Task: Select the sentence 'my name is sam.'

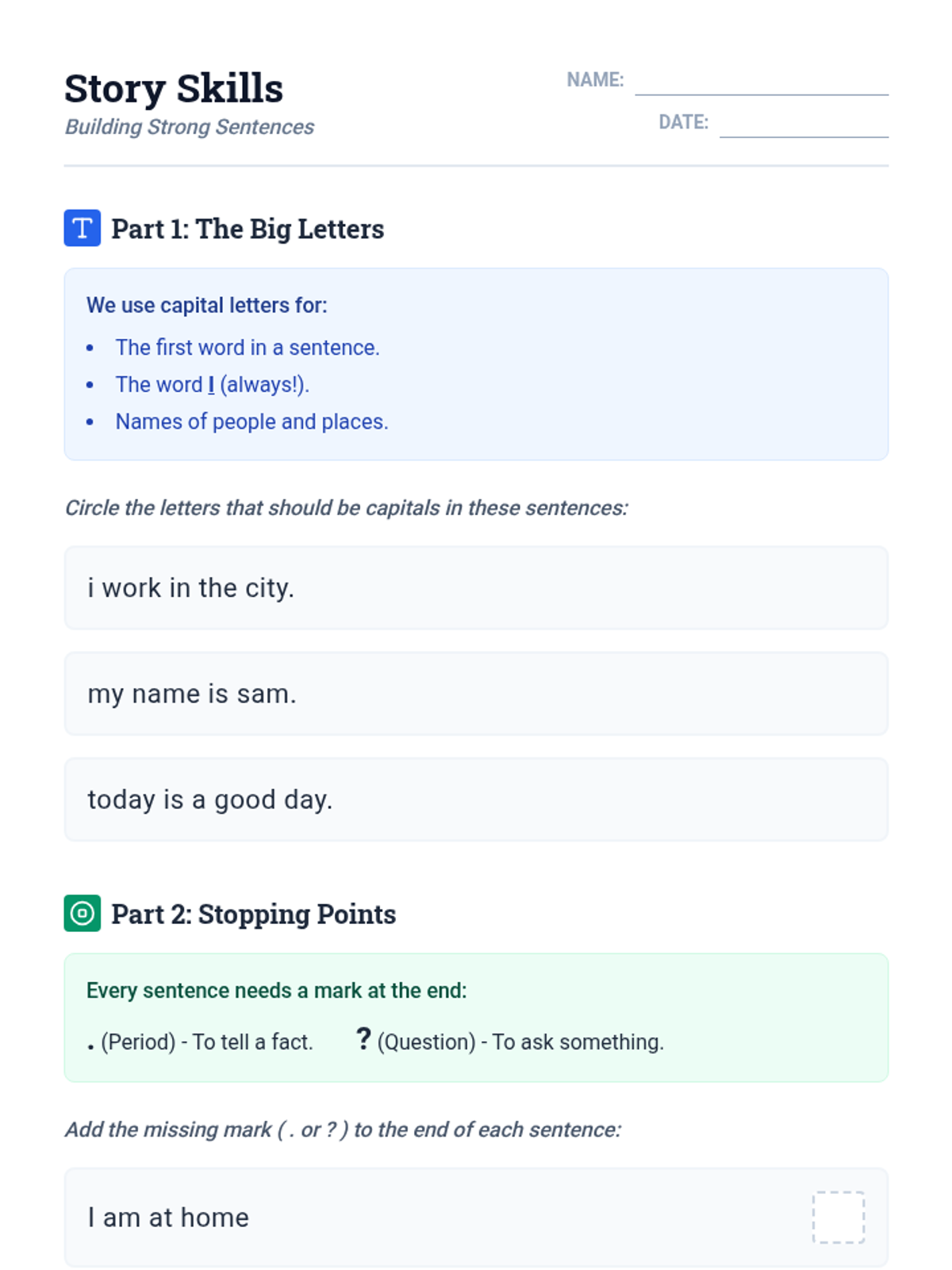Action: [192, 694]
